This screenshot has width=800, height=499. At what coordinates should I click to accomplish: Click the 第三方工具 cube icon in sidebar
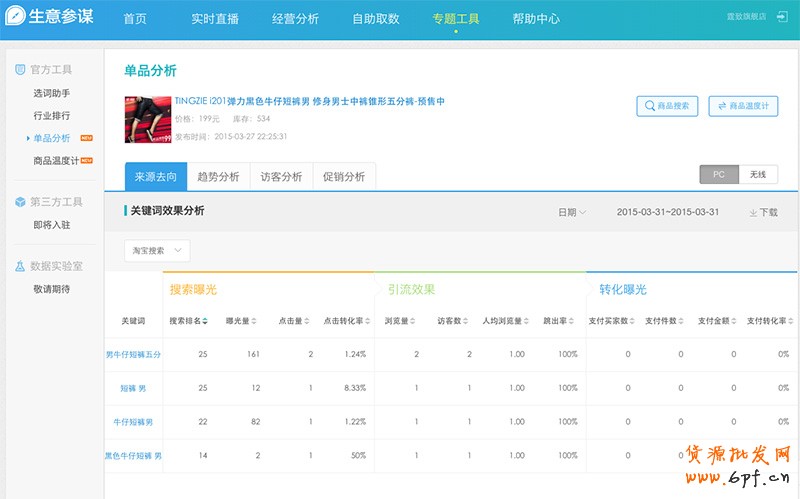coord(20,202)
